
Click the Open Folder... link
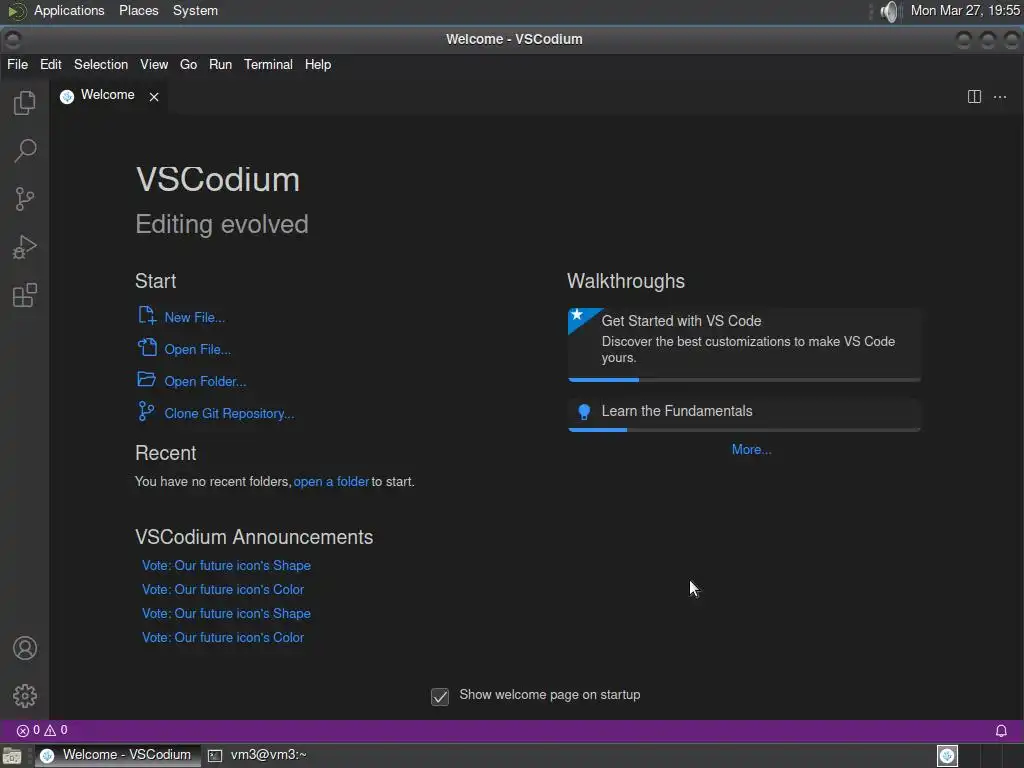coord(205,381)
